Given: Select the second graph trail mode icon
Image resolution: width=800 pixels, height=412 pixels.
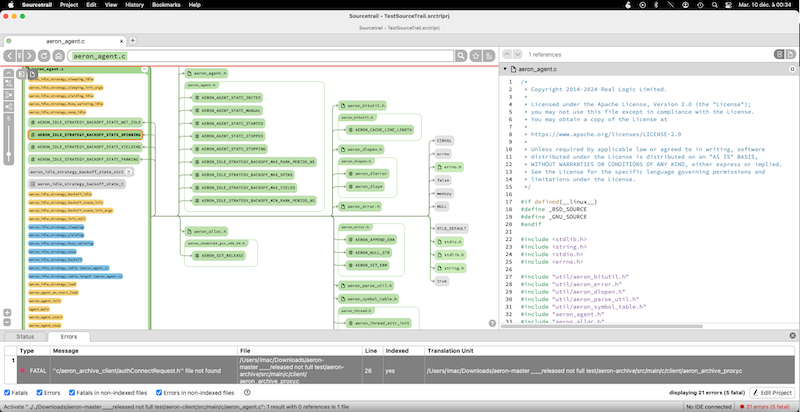Looking at the screenshot, I should 9,95.
